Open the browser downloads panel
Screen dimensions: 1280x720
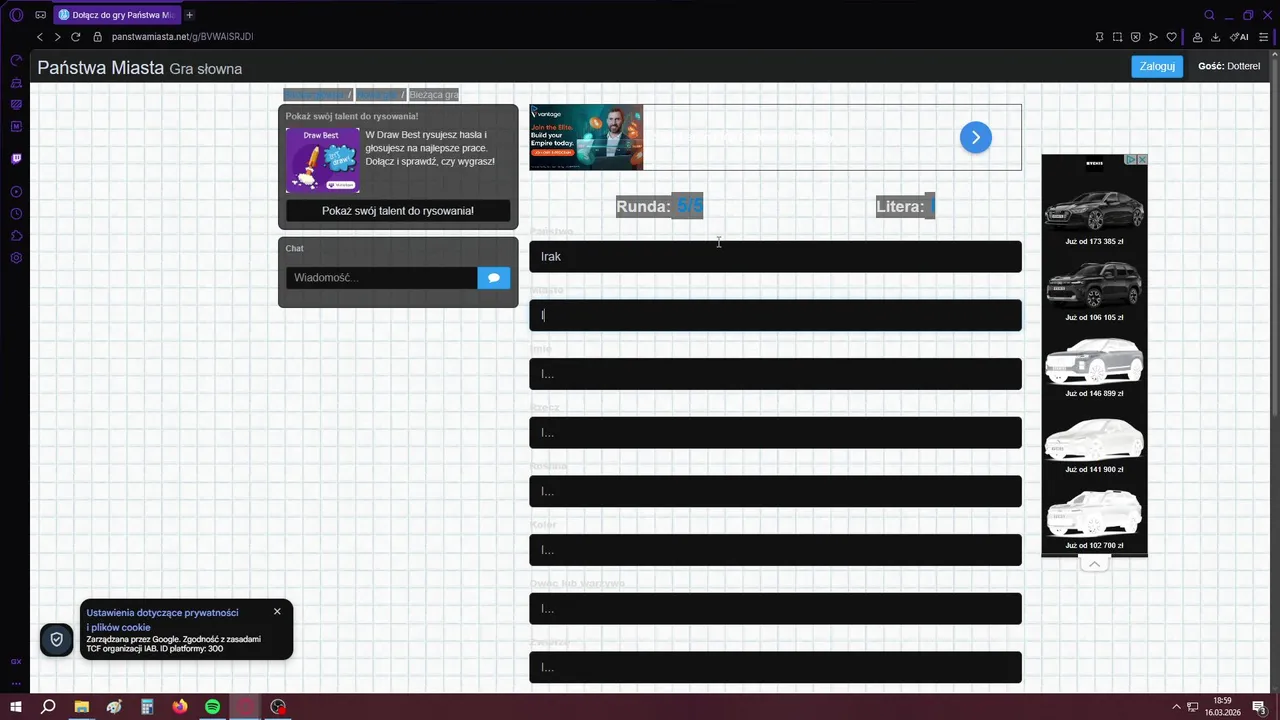1215,37
